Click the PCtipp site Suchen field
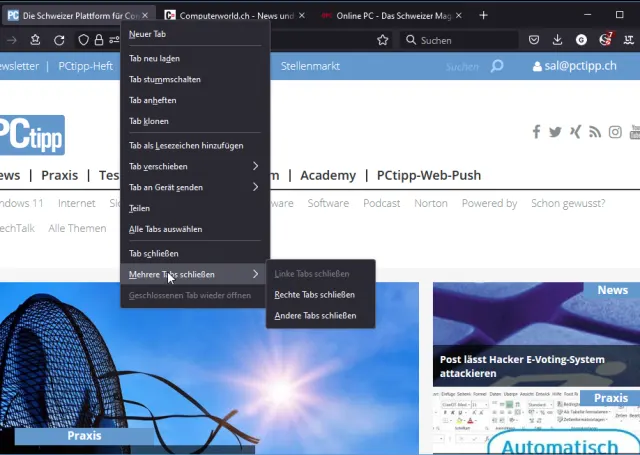The width and height of the screenshot is (640, 455). [x=462, y=67]
